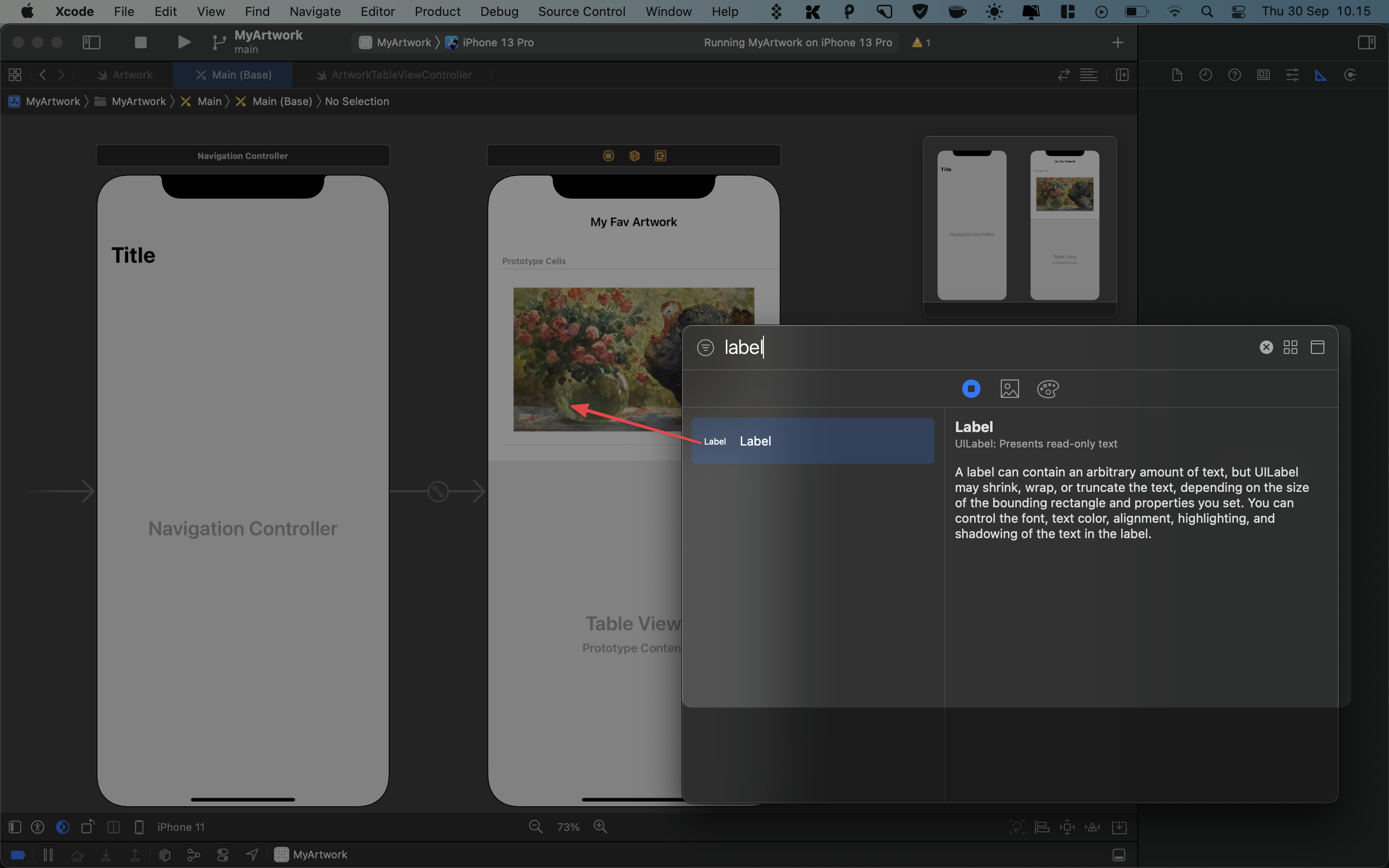1389x868 pixels.
Task: Show the Objects library tab
Action: (x=971, y=389)
